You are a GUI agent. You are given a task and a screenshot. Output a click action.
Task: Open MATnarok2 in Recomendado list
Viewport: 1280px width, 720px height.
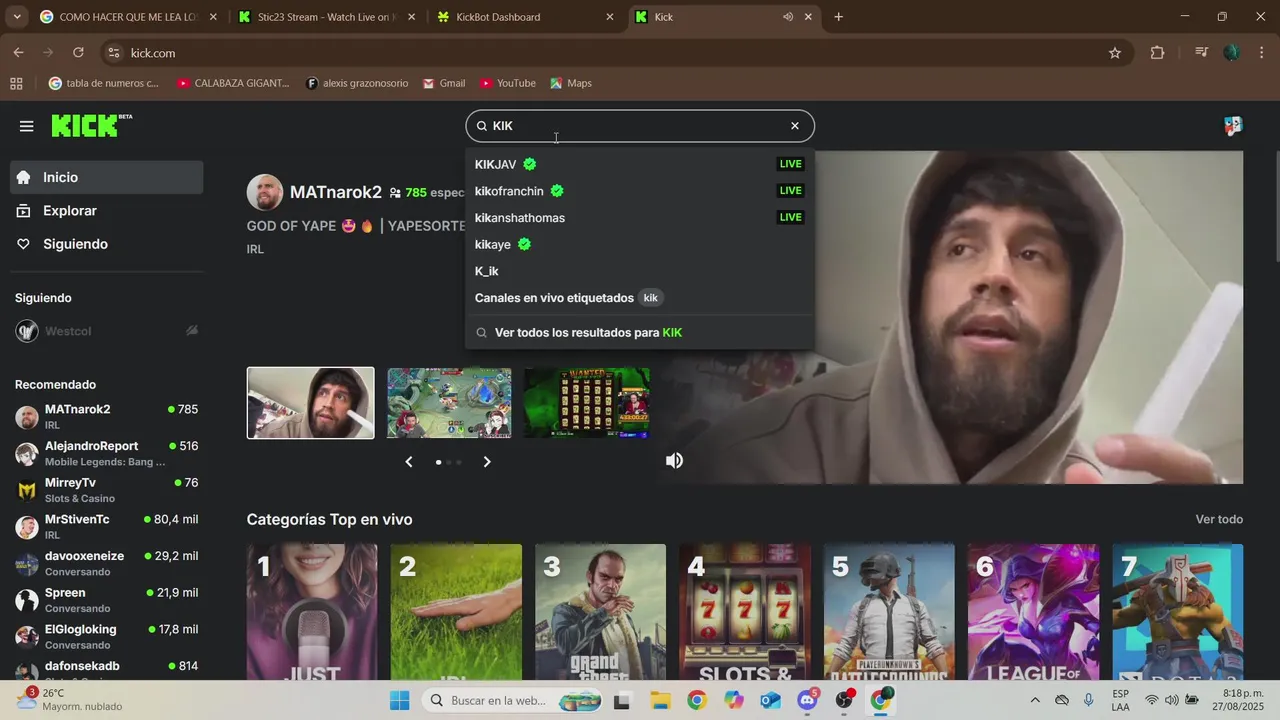pyautogui.click(x=107, y=416)
